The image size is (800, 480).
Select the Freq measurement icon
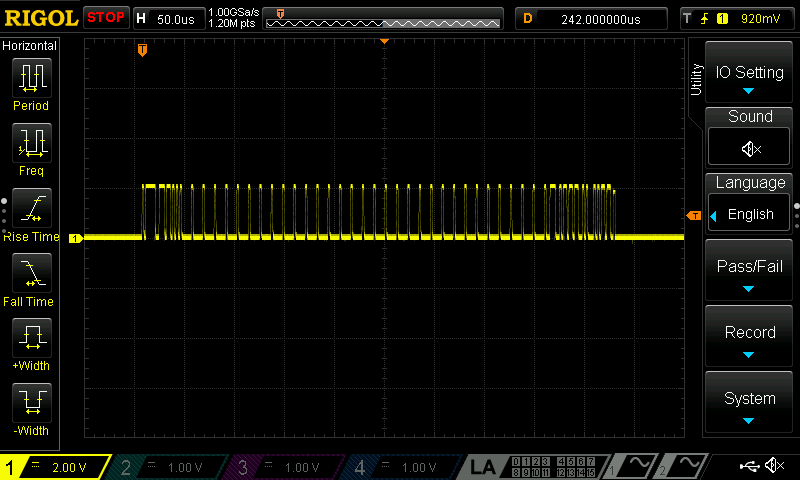(x=32, y=143)
